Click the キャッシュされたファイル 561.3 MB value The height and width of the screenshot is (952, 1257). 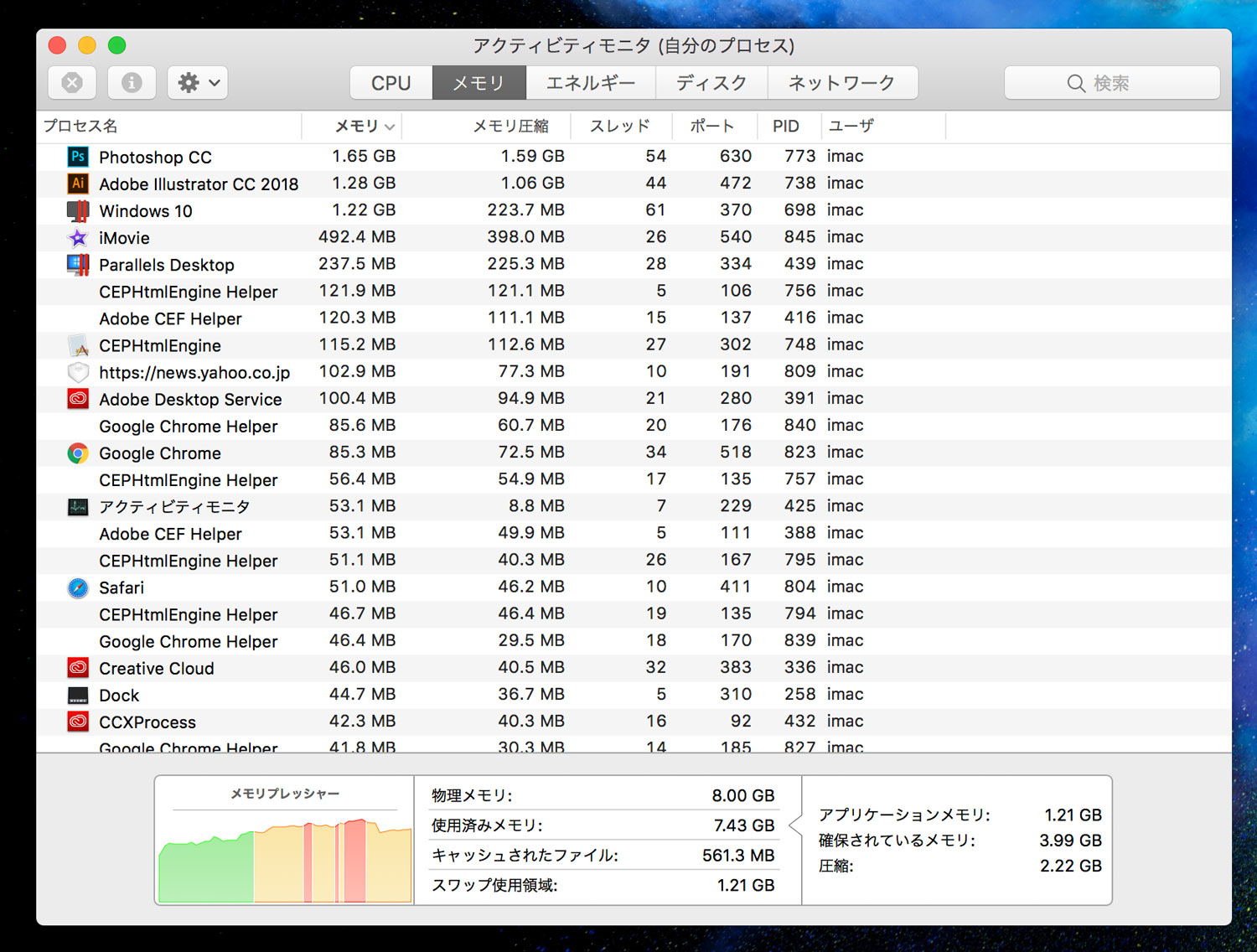coord(738,856)
